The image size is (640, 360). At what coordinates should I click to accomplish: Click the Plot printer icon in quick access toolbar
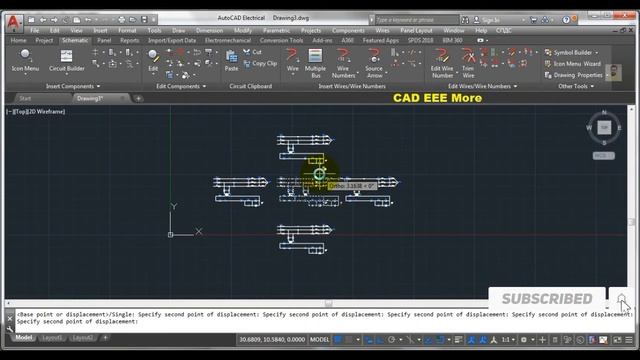pos(122,20)
